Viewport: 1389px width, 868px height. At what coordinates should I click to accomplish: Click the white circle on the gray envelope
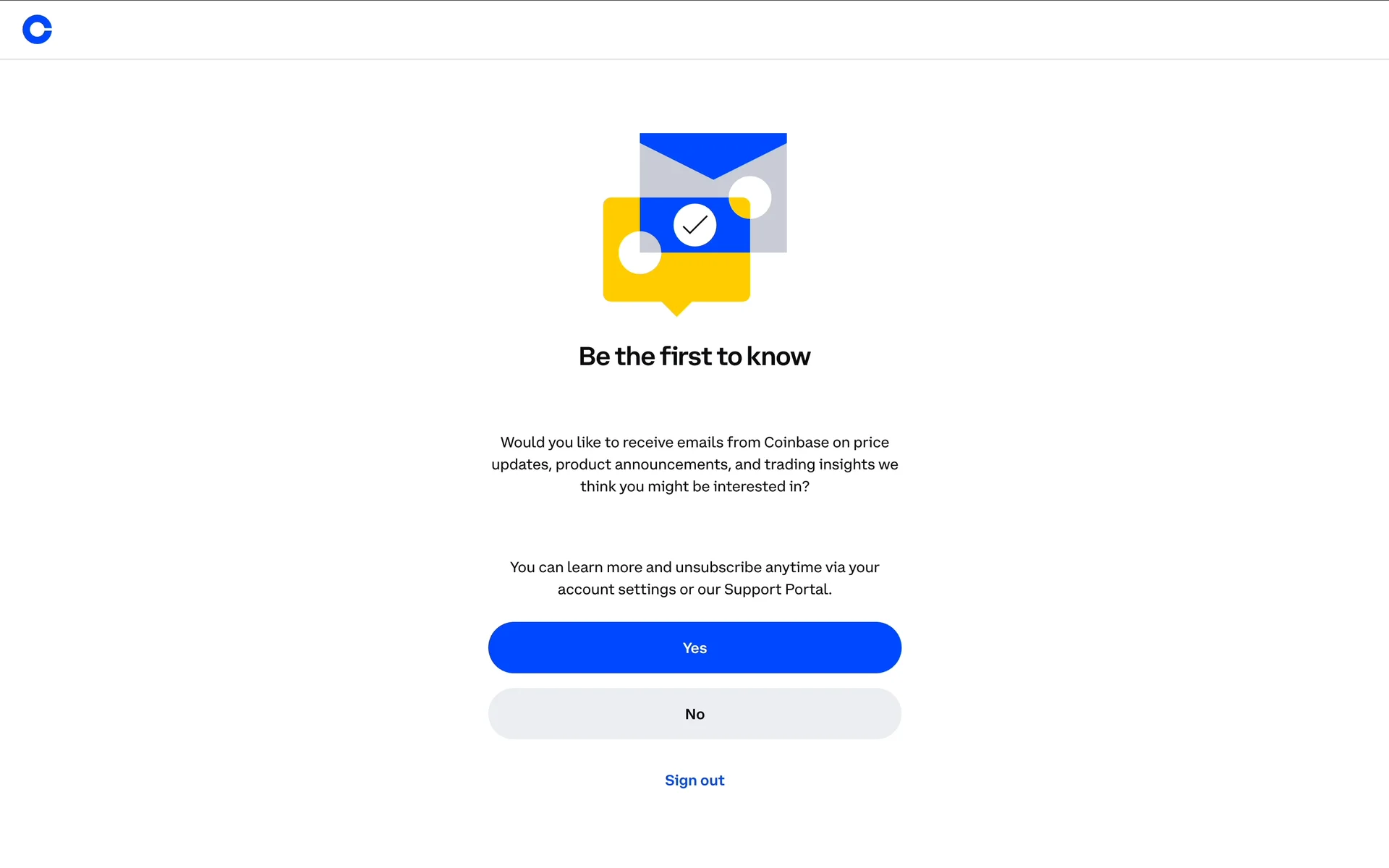749,197
